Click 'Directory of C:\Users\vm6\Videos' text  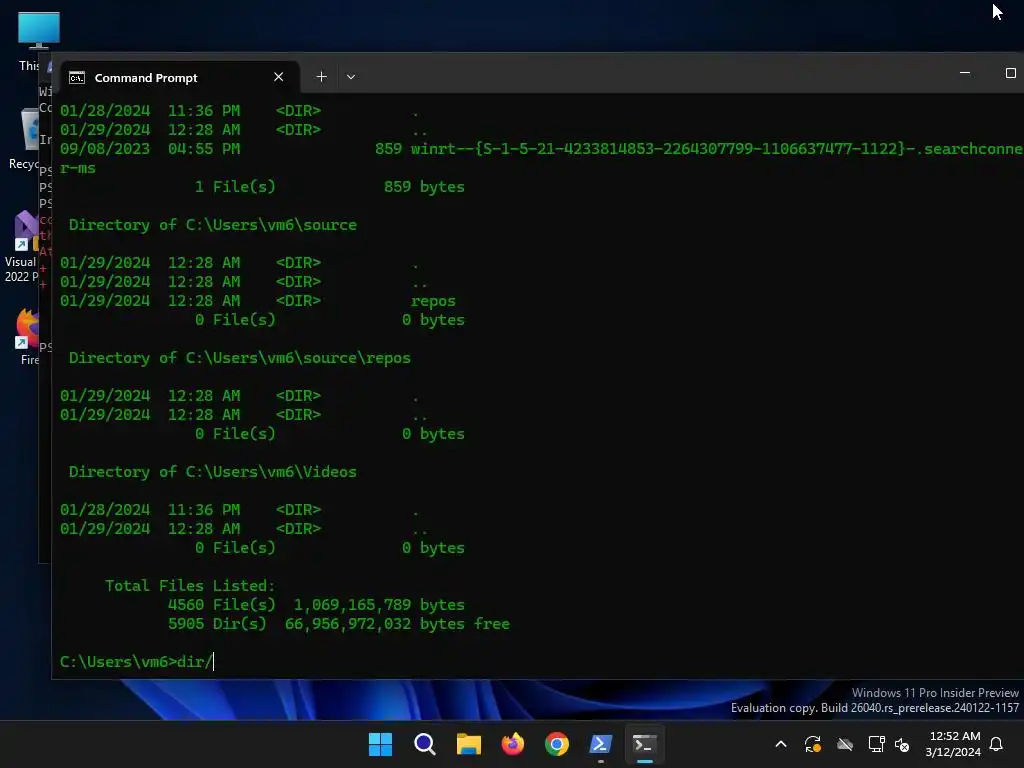coord(213,472)
